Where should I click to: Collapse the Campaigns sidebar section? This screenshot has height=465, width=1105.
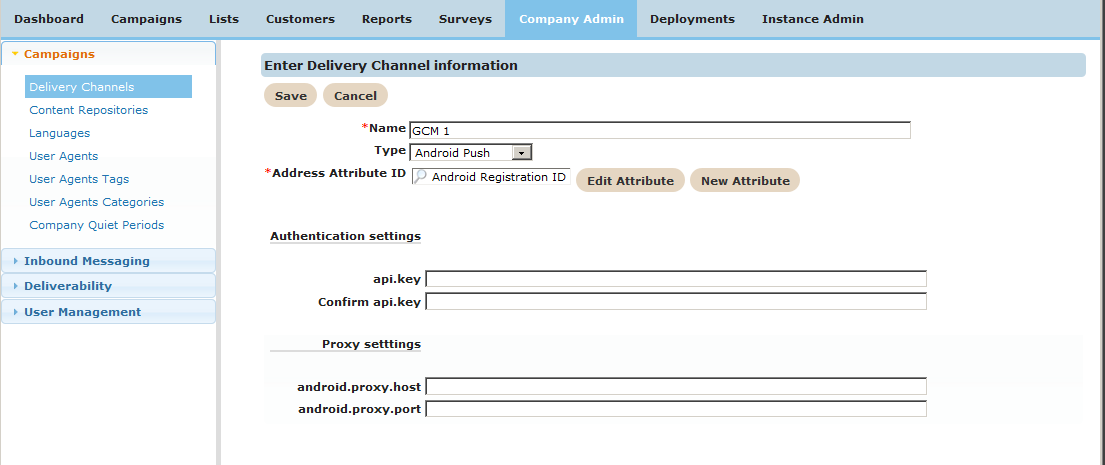coord(59,54)
